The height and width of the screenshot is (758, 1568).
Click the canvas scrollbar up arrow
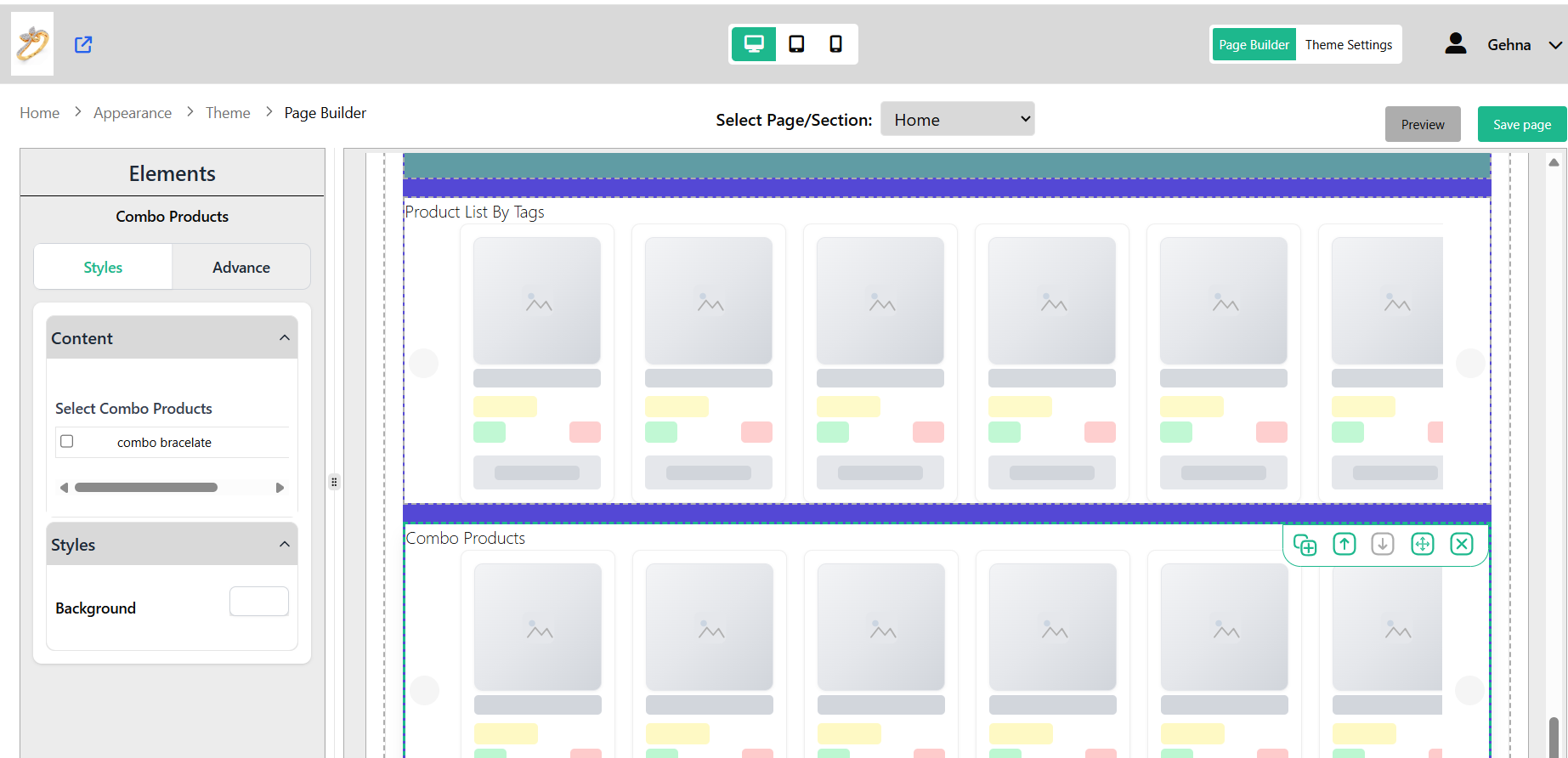[1554, 161]
